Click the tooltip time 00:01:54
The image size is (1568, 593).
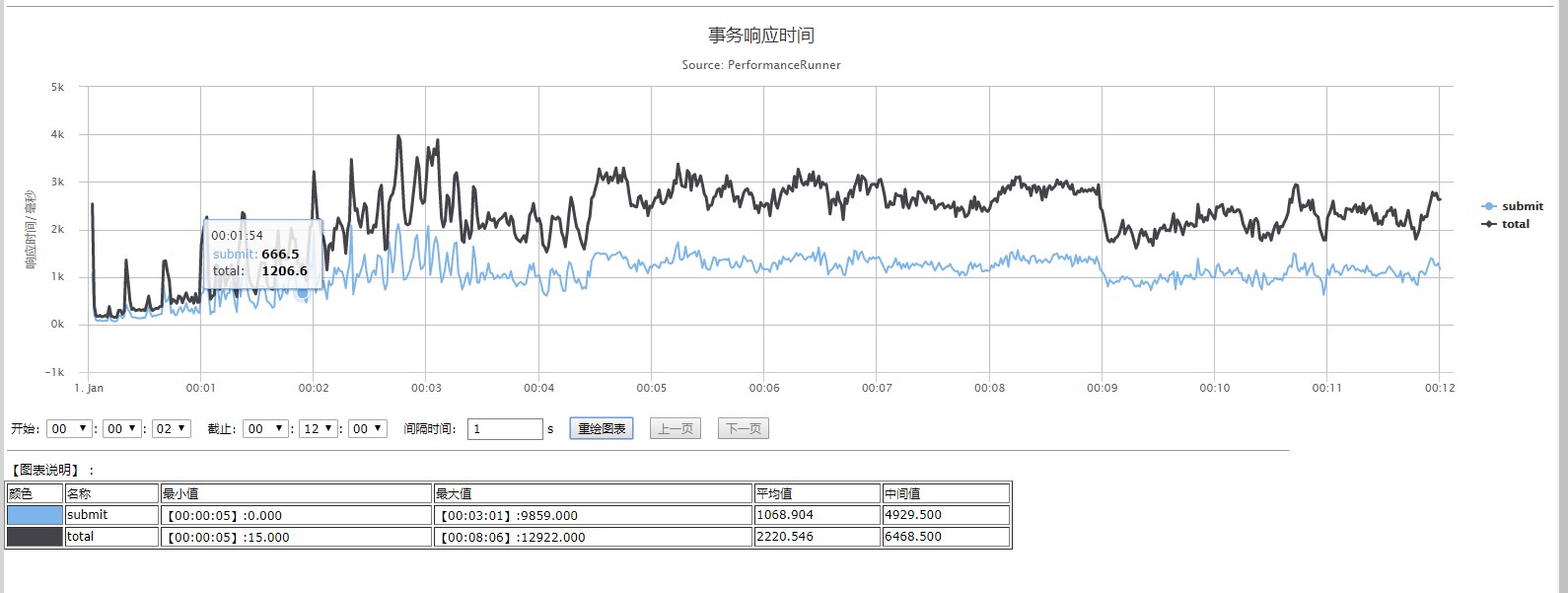[x=238, y=236]
